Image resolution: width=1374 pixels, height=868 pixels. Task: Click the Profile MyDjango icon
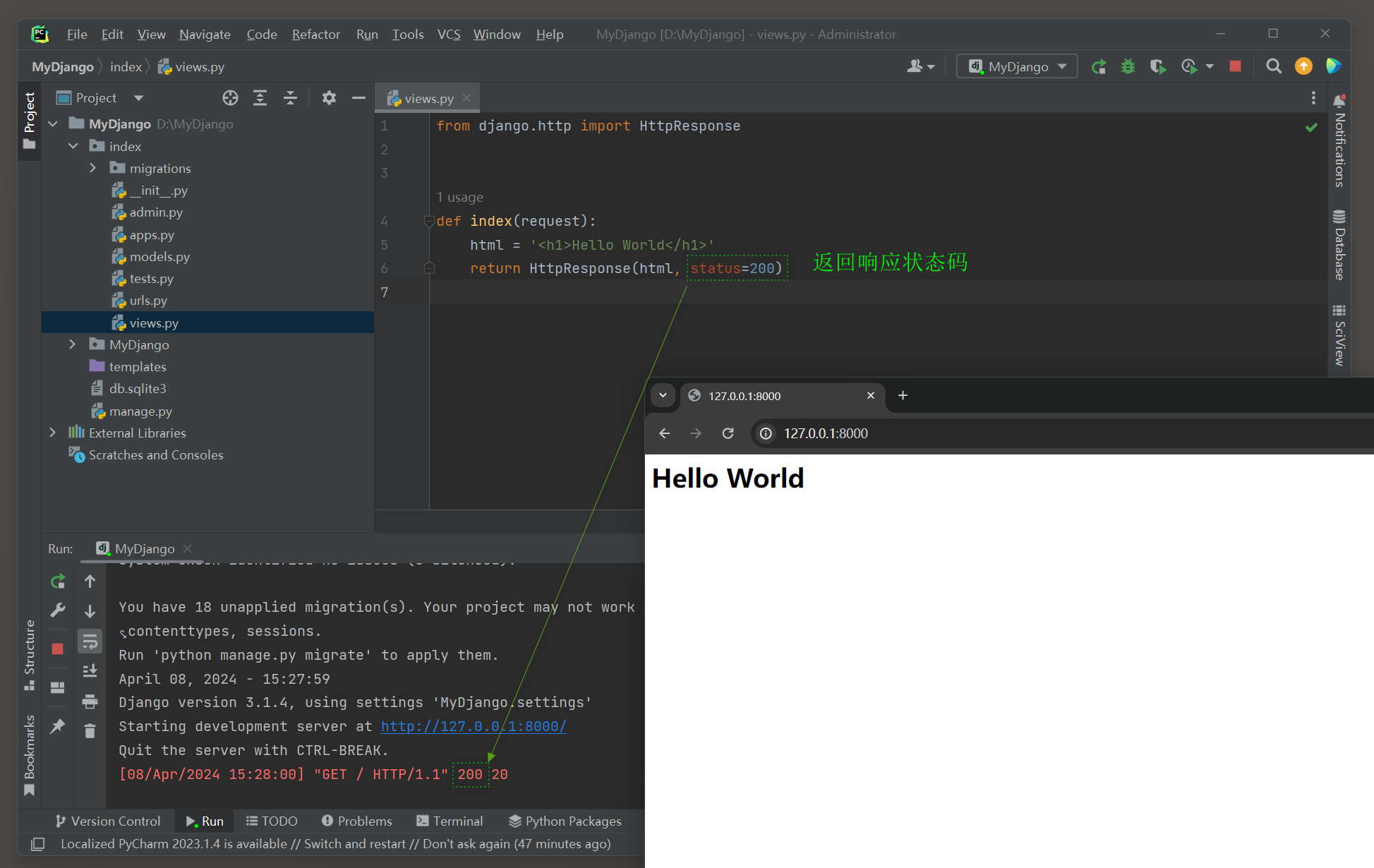pos(1189,66)
